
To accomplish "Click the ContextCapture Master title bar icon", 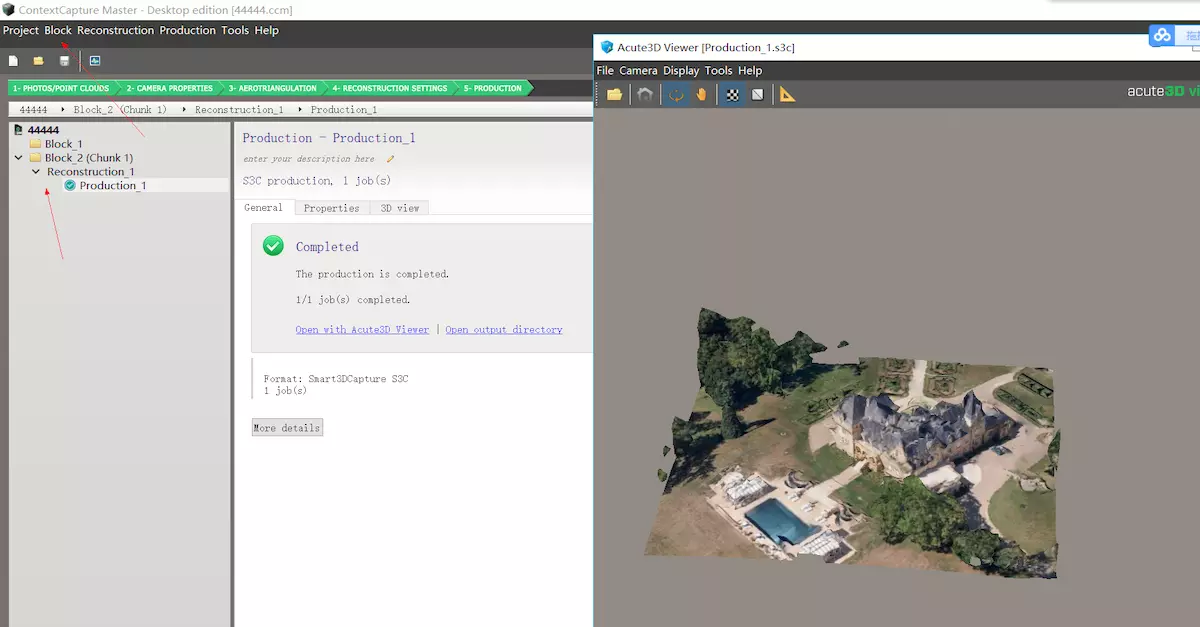I will 8,10.
